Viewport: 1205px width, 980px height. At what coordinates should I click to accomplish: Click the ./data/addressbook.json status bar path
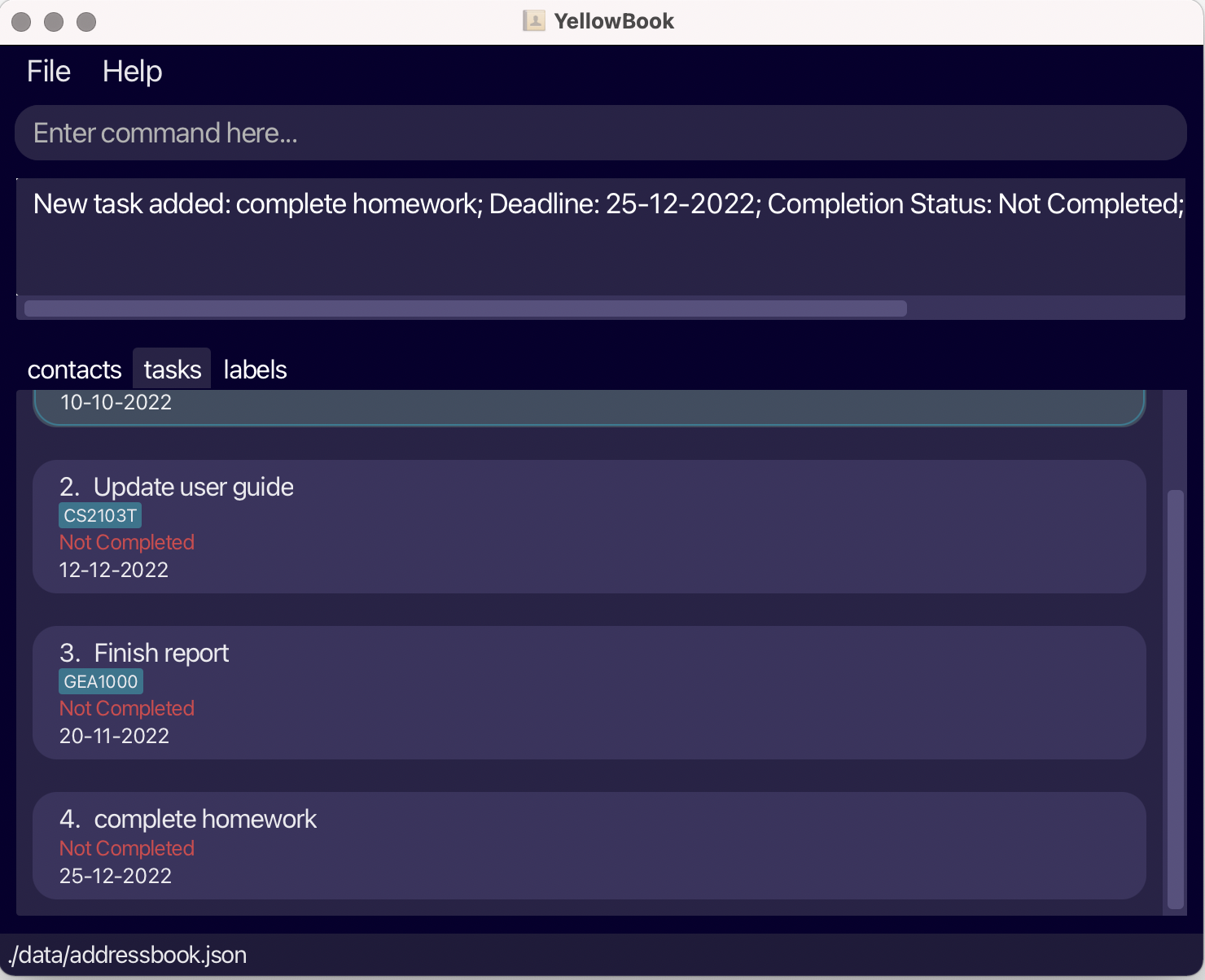pos(127,955)
